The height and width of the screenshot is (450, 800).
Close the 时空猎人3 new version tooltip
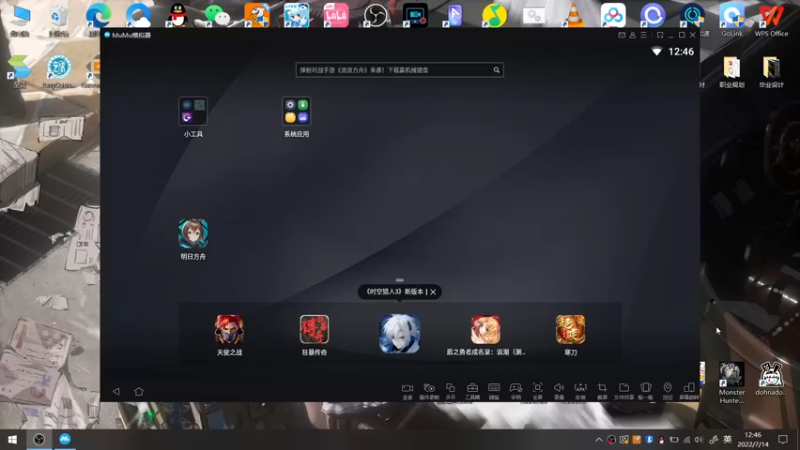[x=433, y=292]
